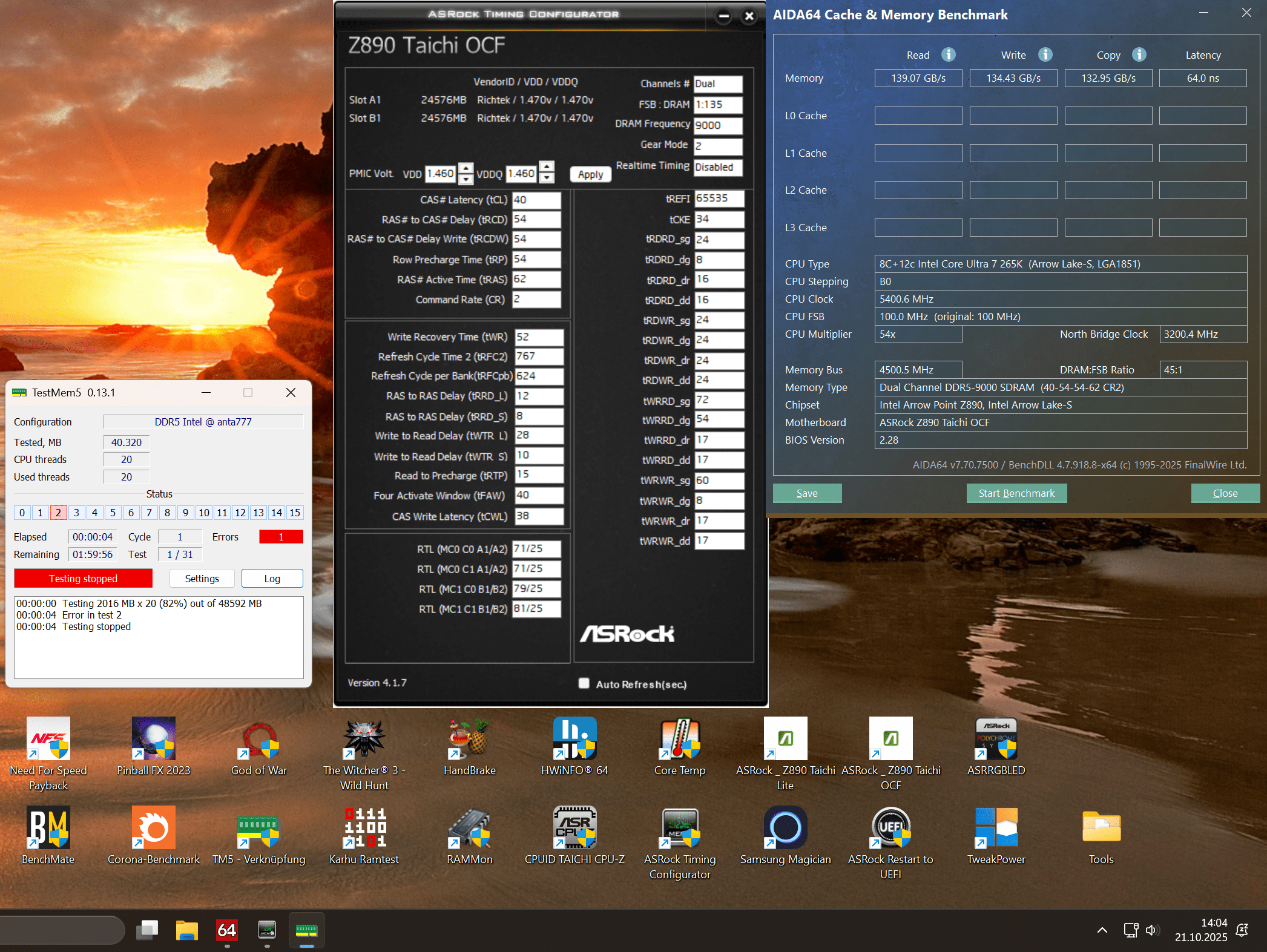Click the Read info icon in AIDA64

point(949,54)
